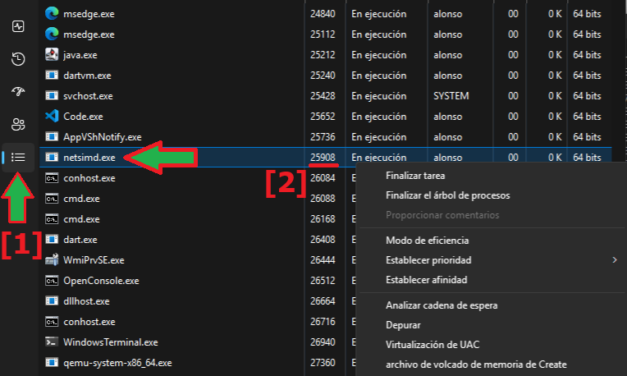
Task: Select the dart.exe process name
Action: click(x=80, y=240)
